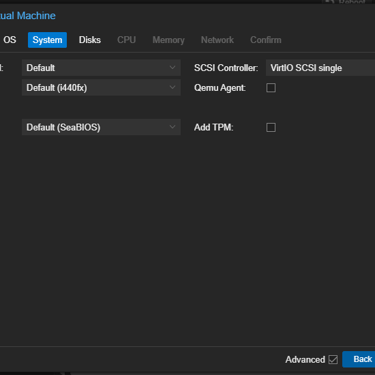Open the Memory tab

tap(168, 40)
